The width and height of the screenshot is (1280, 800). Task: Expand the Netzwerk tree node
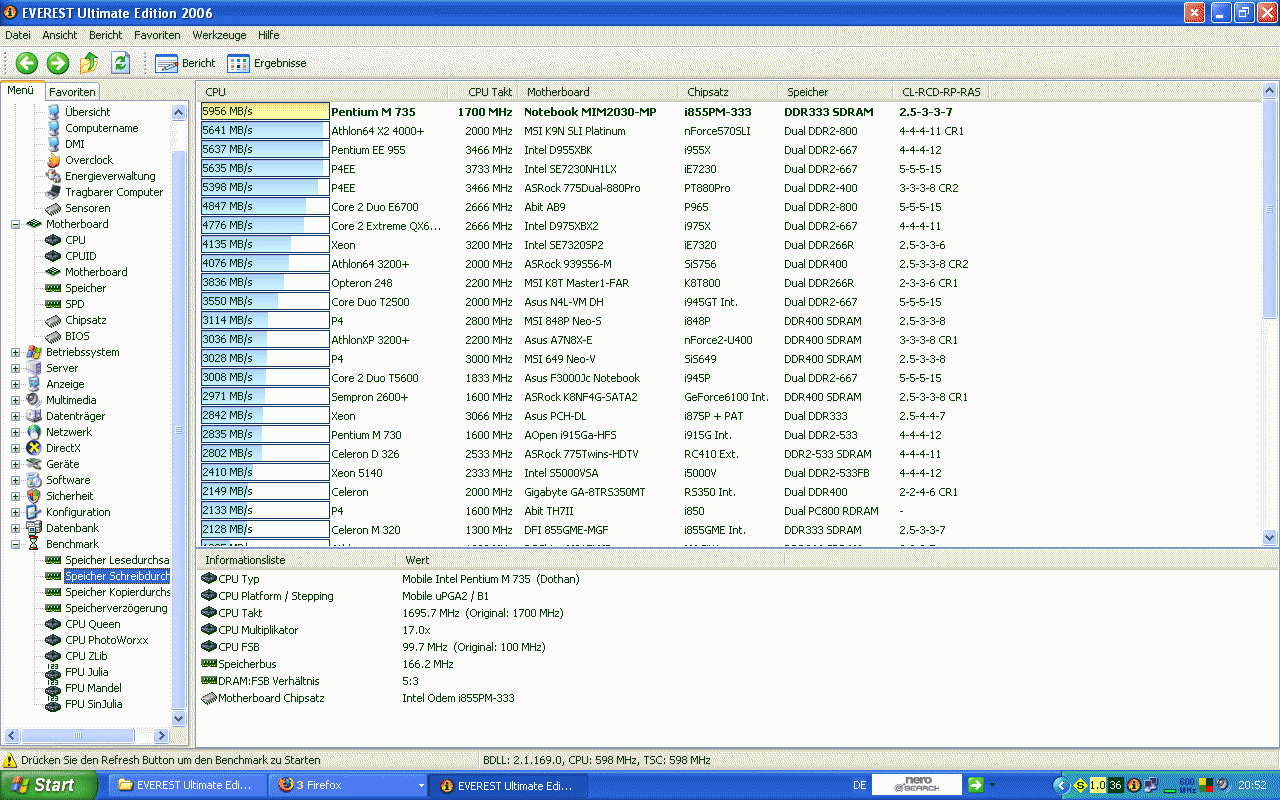point(15,432)
